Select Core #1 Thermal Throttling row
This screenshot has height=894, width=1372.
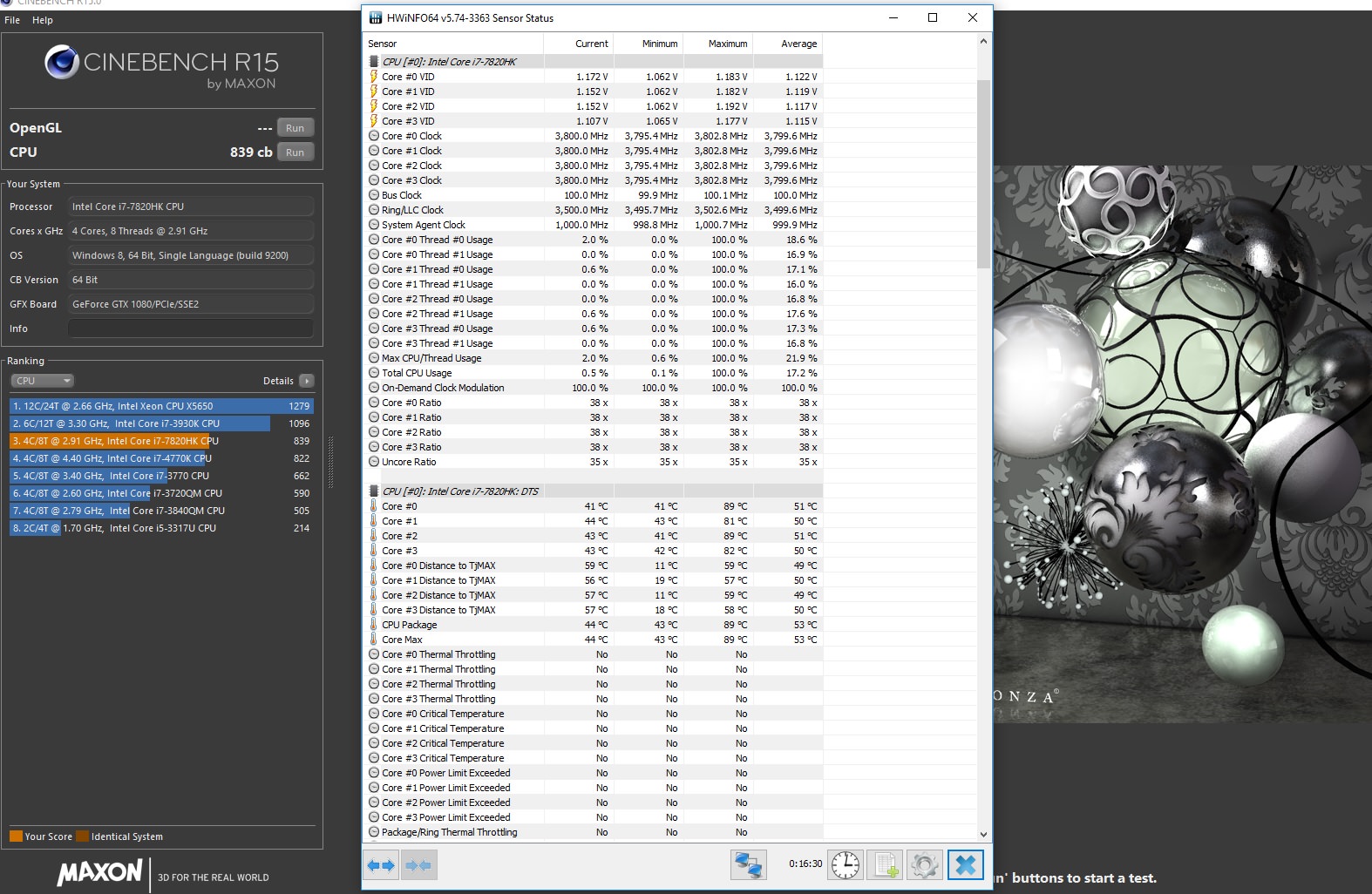(594, 669)
